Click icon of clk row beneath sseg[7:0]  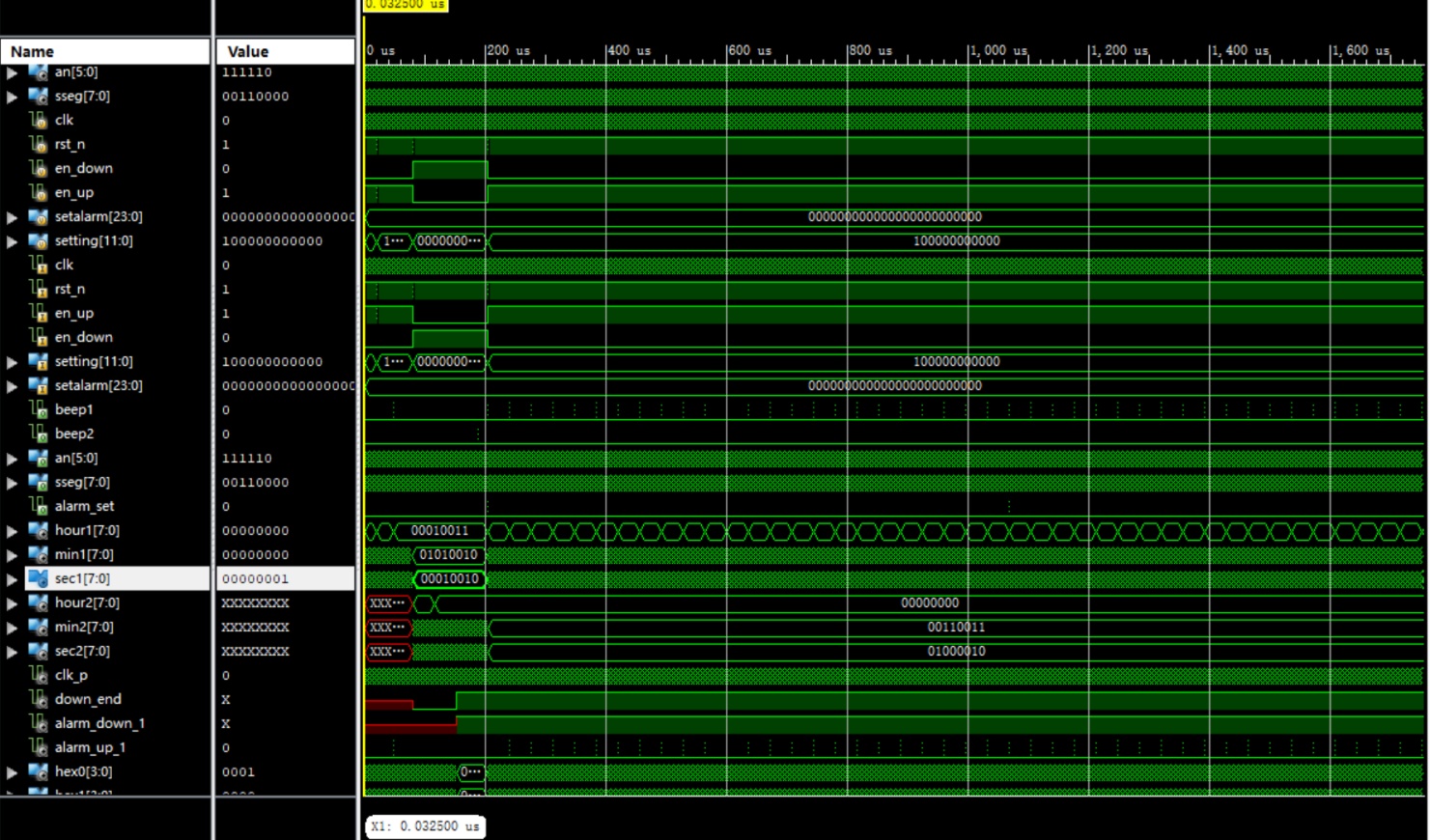point(39,120)
